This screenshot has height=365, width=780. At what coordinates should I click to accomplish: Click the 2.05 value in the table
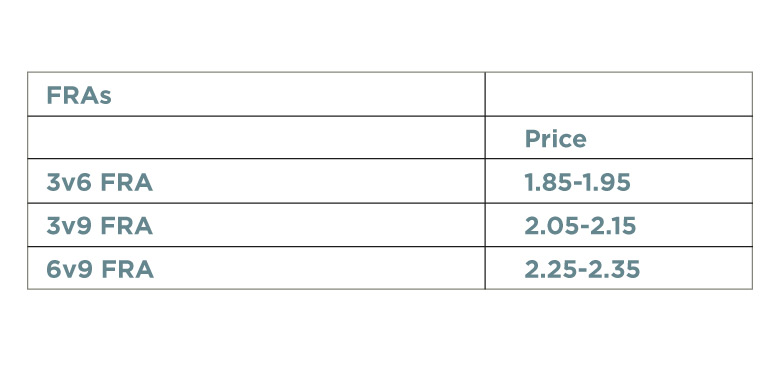tap(551, 226)
